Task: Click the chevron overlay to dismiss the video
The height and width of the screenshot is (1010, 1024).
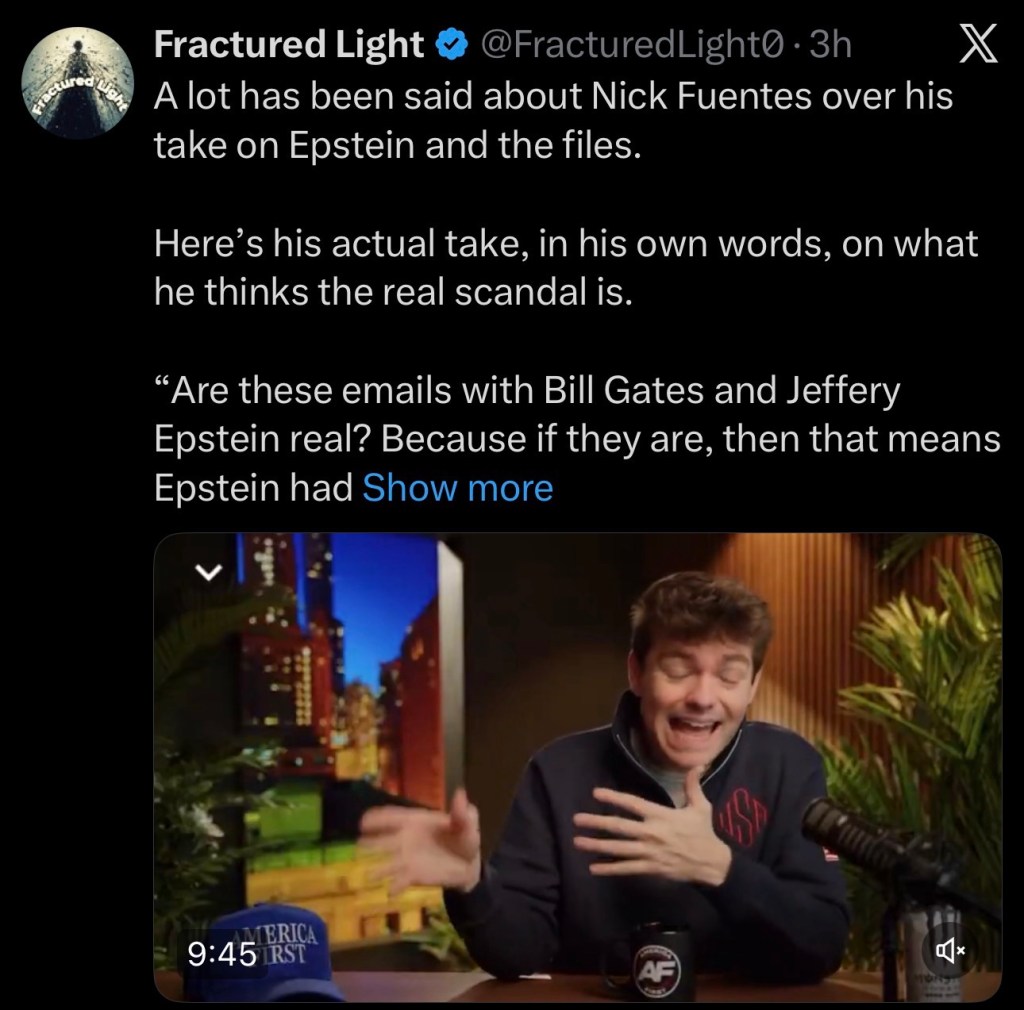Action: (x=207, y=572)
